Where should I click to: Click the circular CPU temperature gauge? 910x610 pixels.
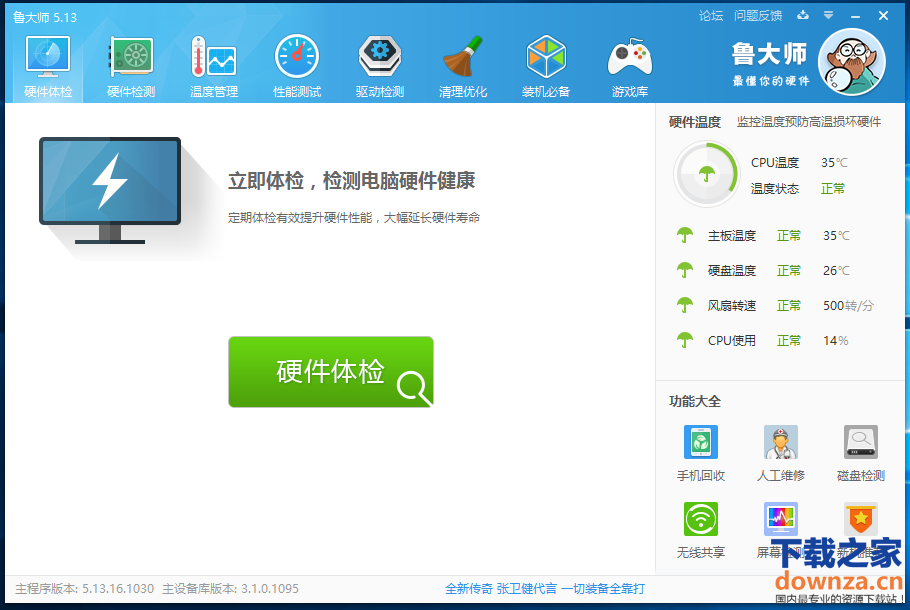tap(707, 175)
